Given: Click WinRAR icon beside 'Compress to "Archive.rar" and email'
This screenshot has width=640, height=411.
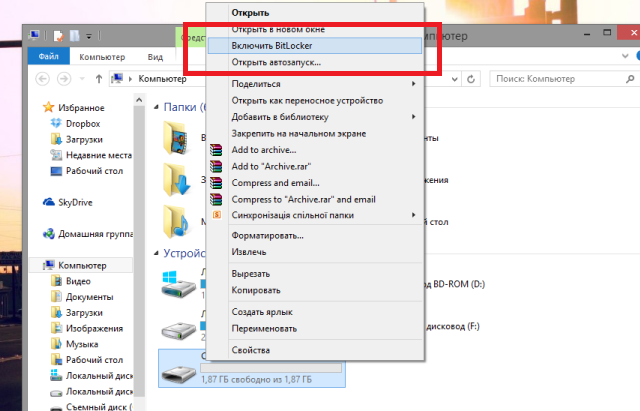Looking at the screenshot, I should pos(216,199).
